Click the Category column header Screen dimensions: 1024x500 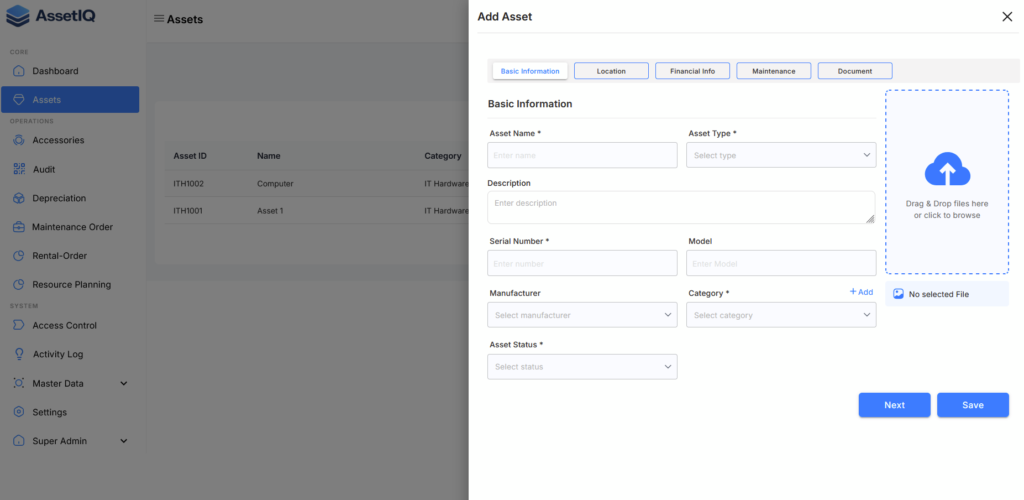[x=443, y=156]
